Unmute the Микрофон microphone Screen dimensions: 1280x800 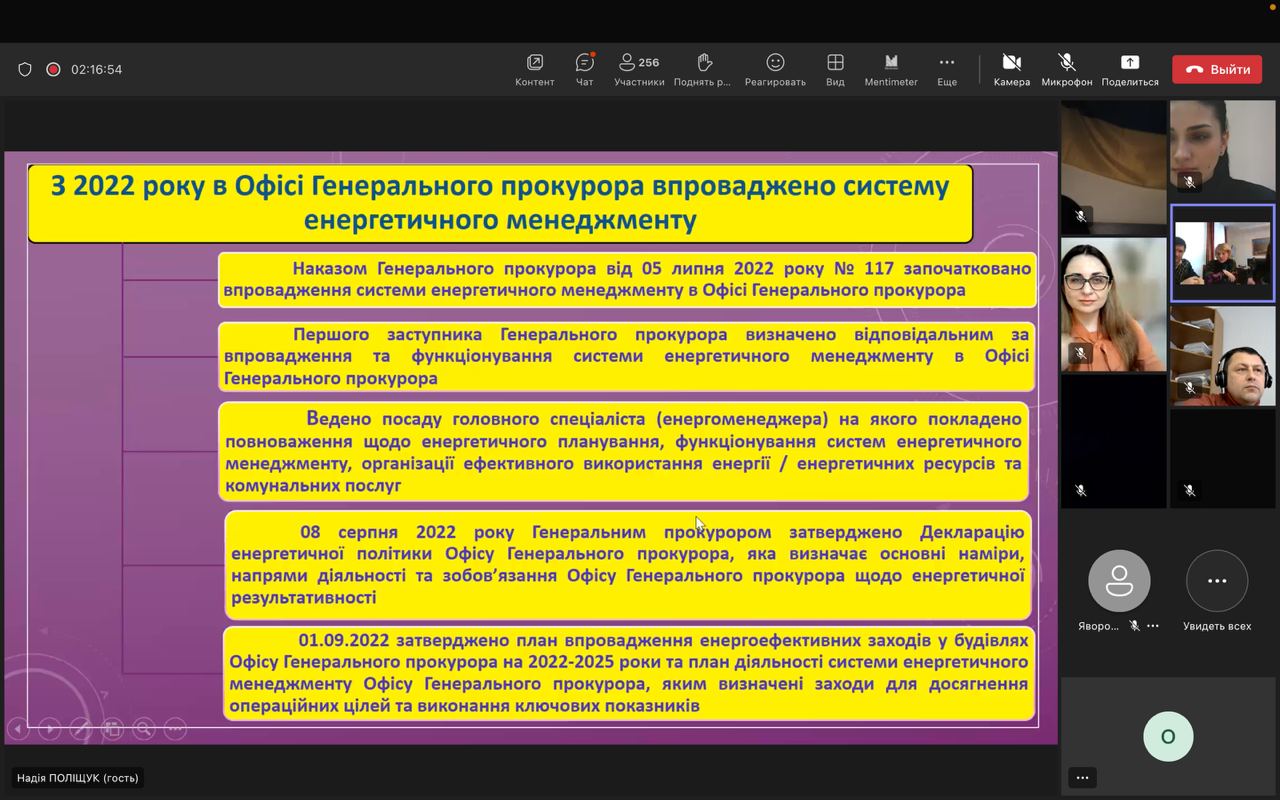pos(1066,70)
